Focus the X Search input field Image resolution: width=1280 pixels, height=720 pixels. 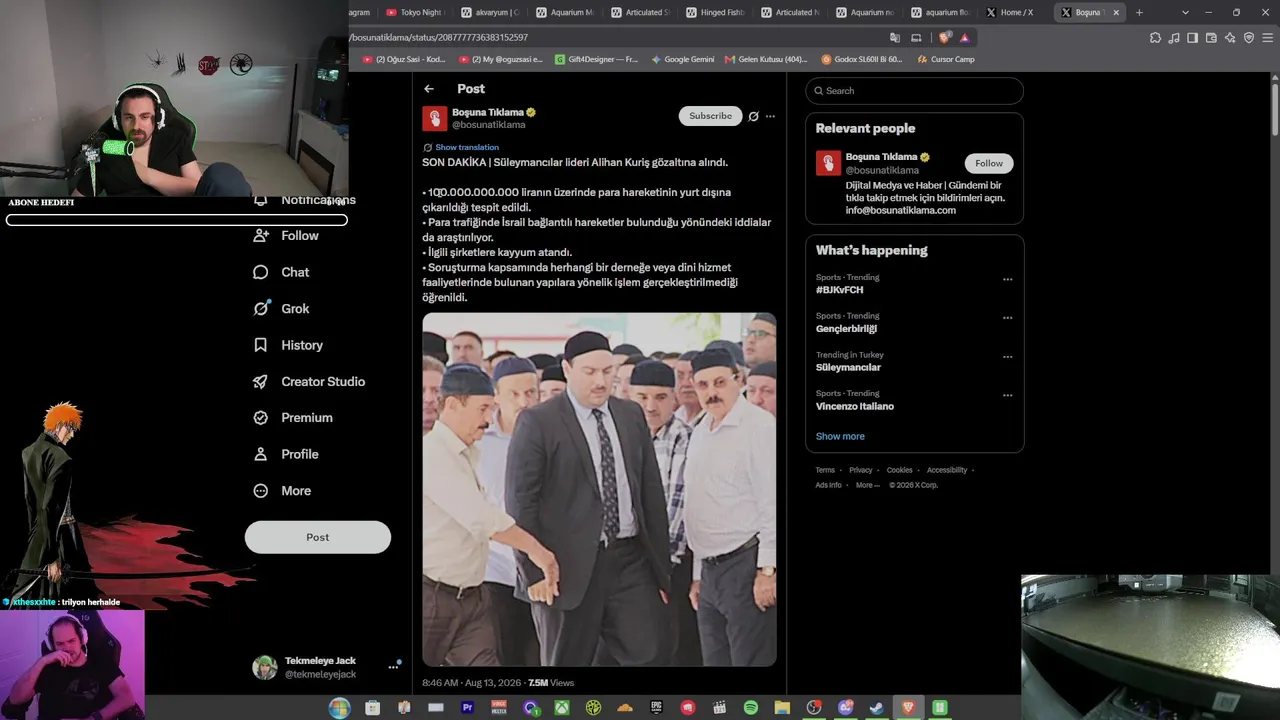tap(914, 91)
